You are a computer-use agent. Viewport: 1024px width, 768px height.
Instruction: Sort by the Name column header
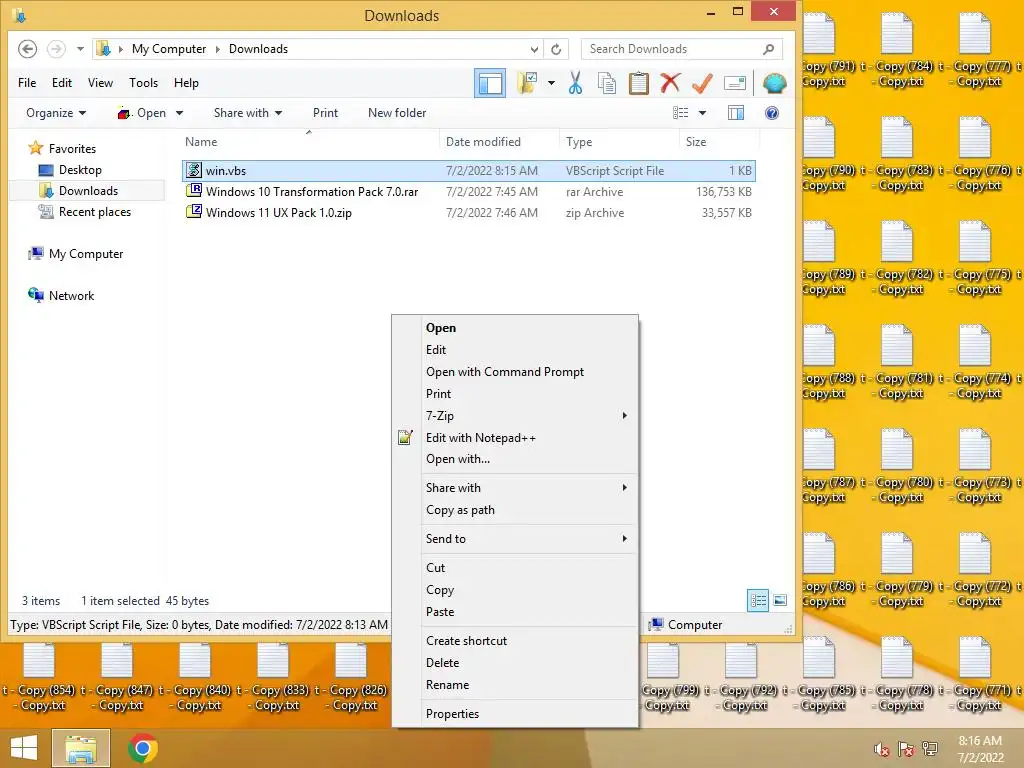[200, 142]
